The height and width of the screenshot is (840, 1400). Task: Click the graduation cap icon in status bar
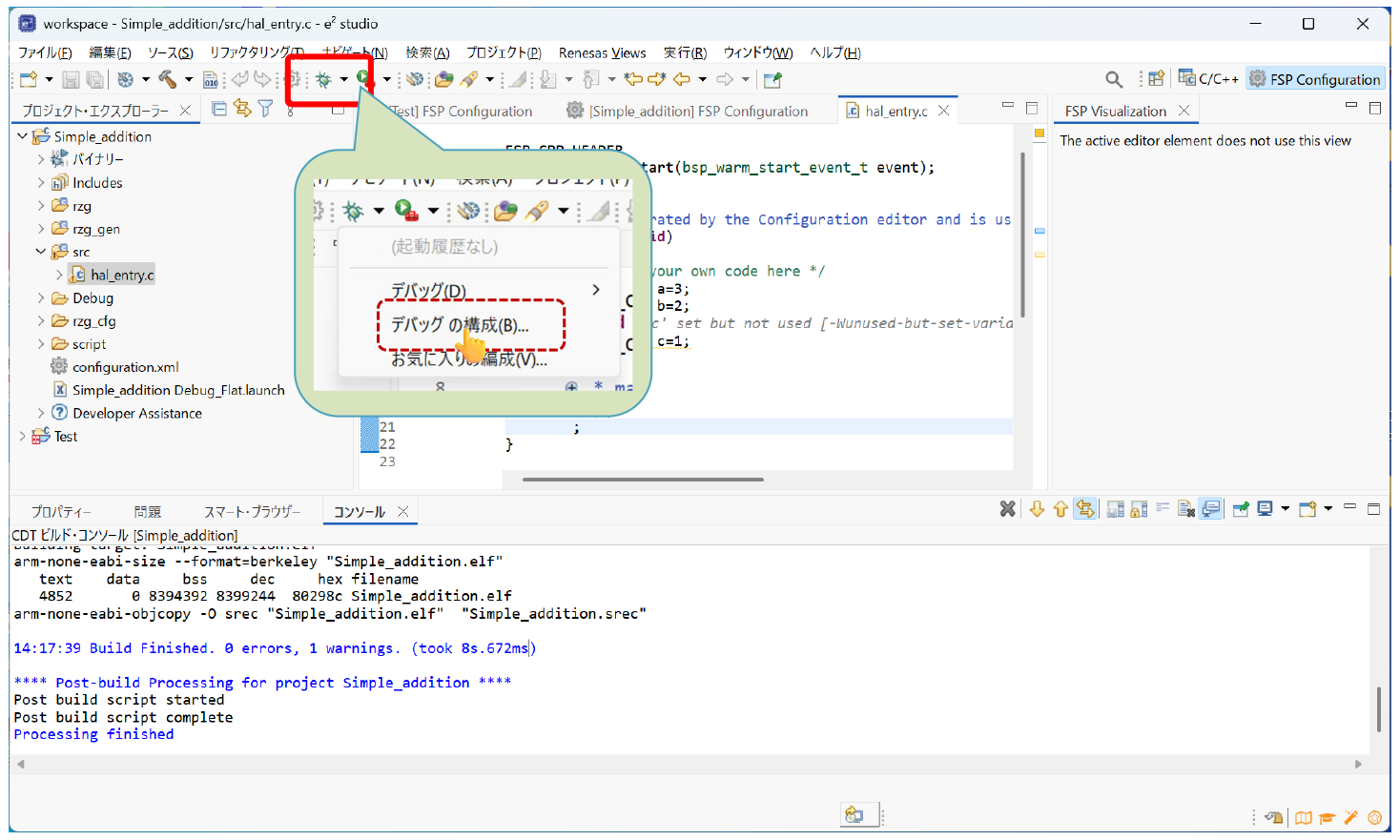pos(1327,817)
